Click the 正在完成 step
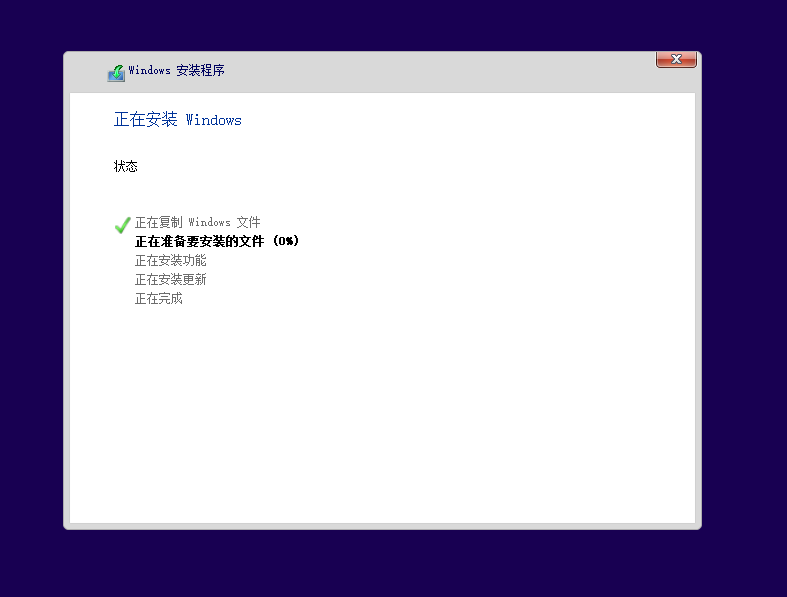The image size is (787, 597). click(x=159, y=299)
